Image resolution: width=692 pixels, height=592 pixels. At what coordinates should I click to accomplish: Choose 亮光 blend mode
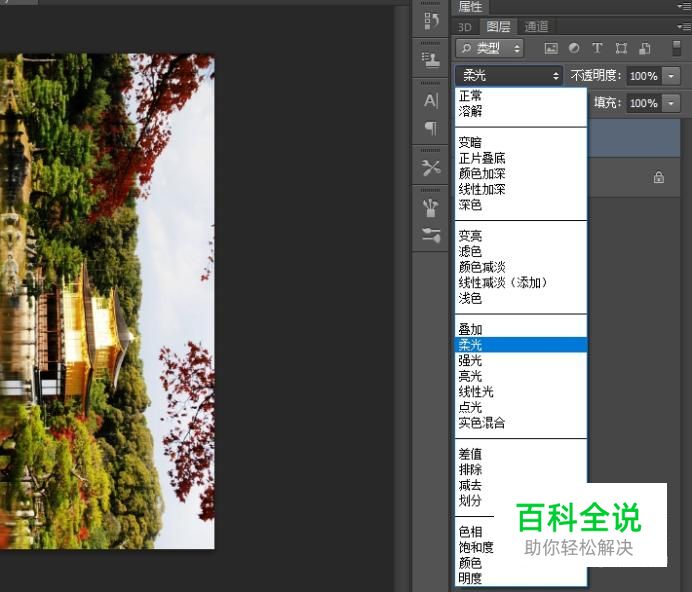tap(521, 376)
